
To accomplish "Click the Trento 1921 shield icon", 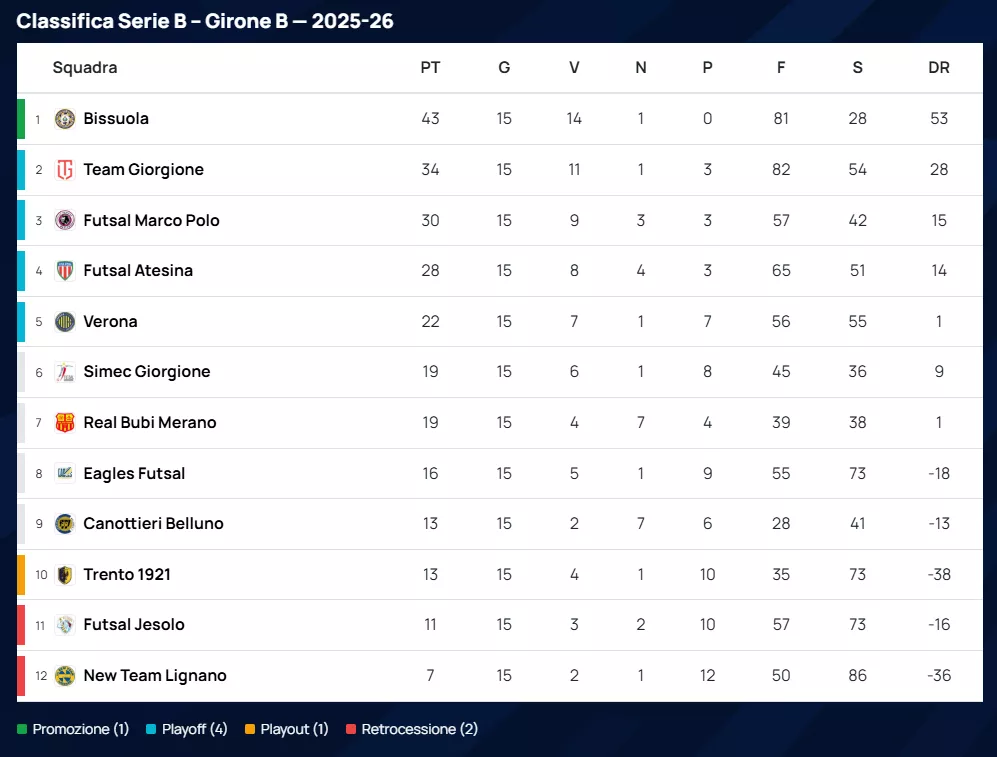I will [x=65, y=574].
